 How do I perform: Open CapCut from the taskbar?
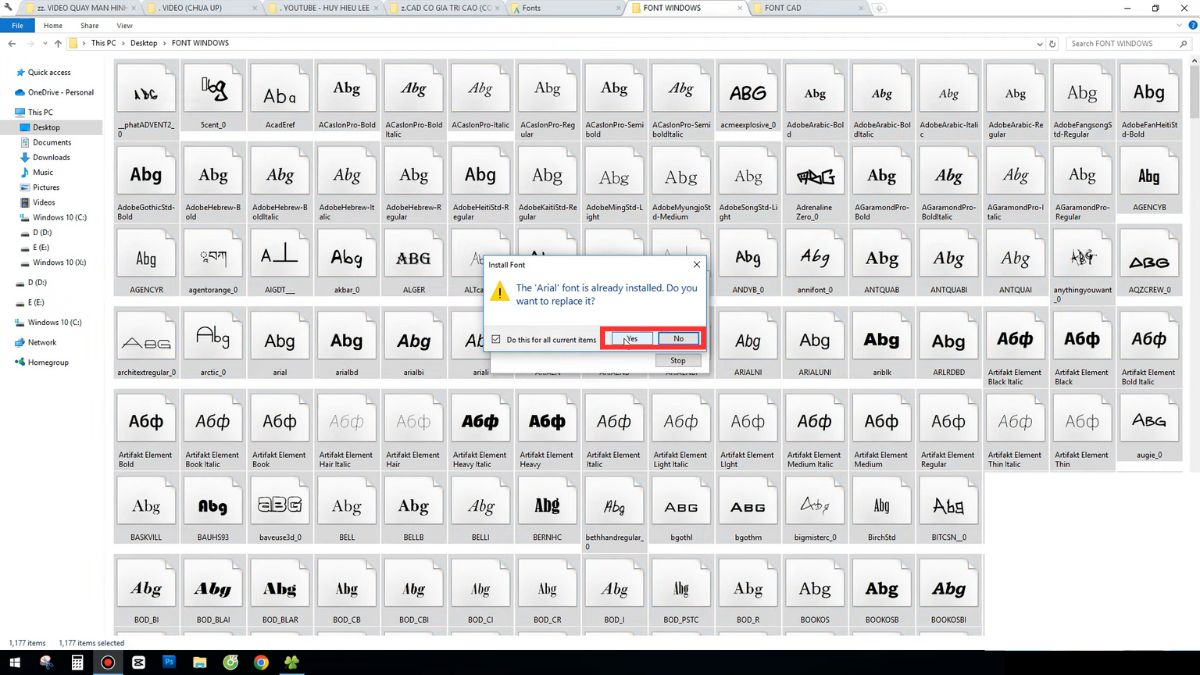pos(138,662)
